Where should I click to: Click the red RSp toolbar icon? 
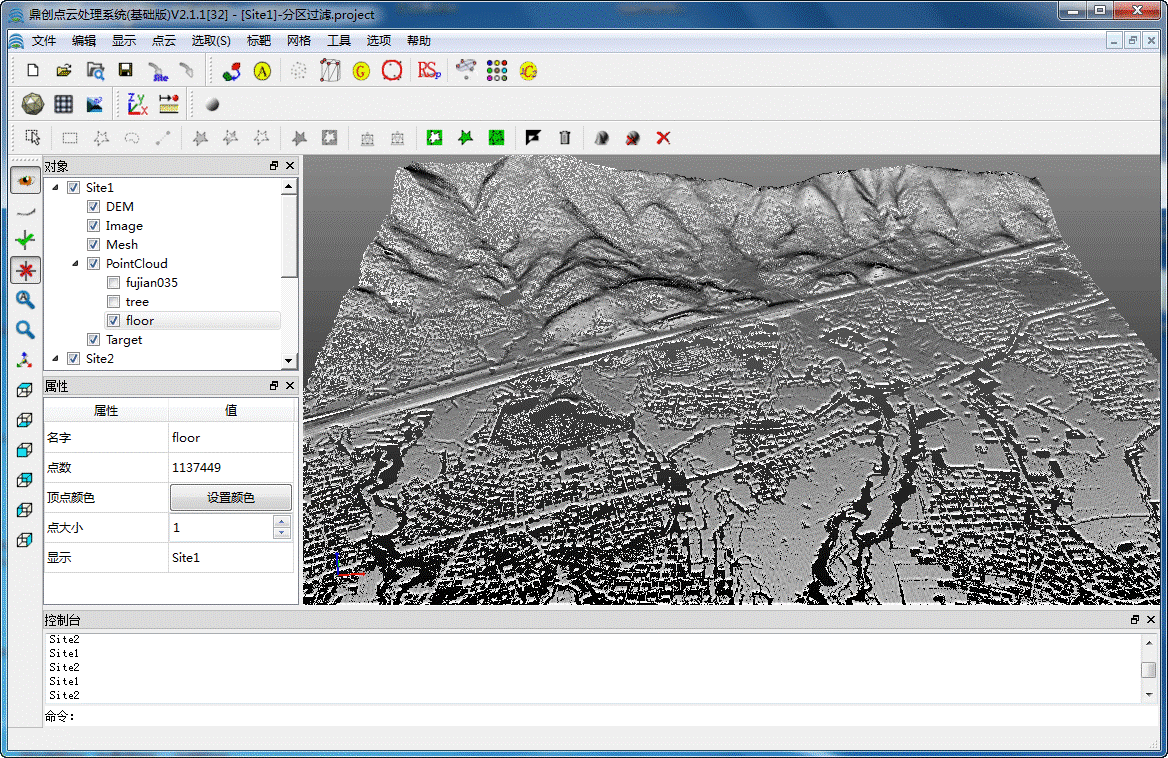click(x=429, y=70)
